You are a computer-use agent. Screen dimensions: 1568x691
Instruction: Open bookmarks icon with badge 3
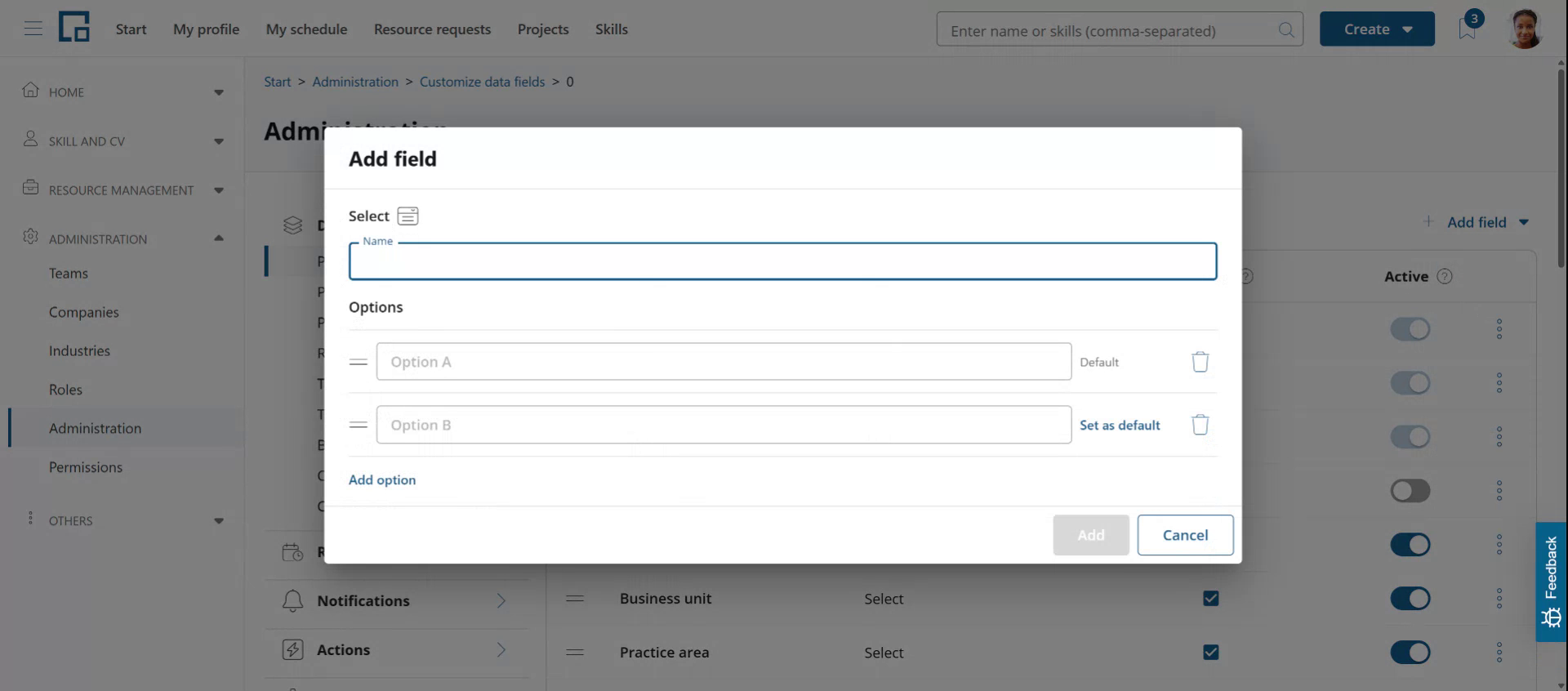coord(1468,28)
